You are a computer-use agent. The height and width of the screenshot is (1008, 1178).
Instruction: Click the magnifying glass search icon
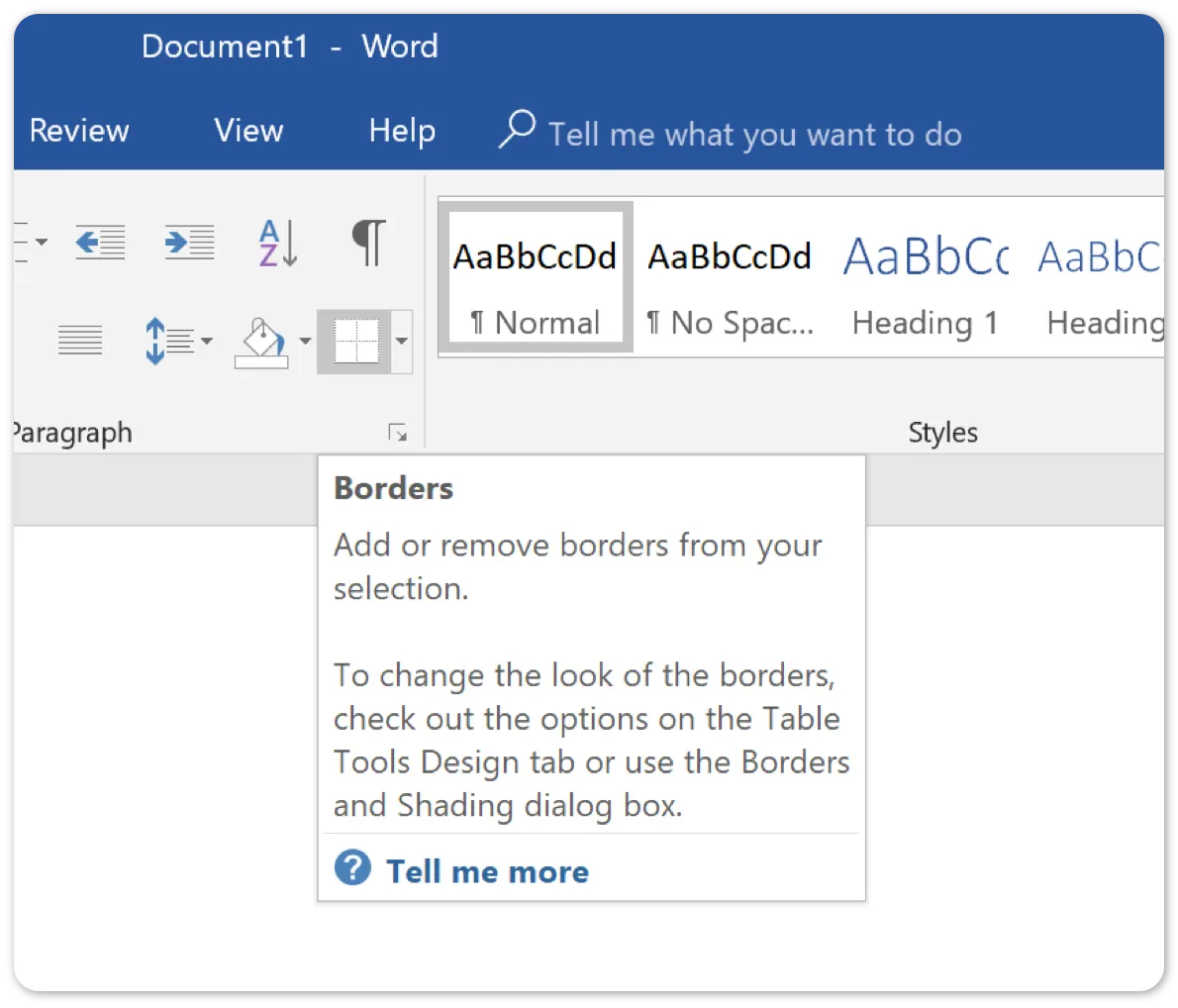[x=516, y=130]
